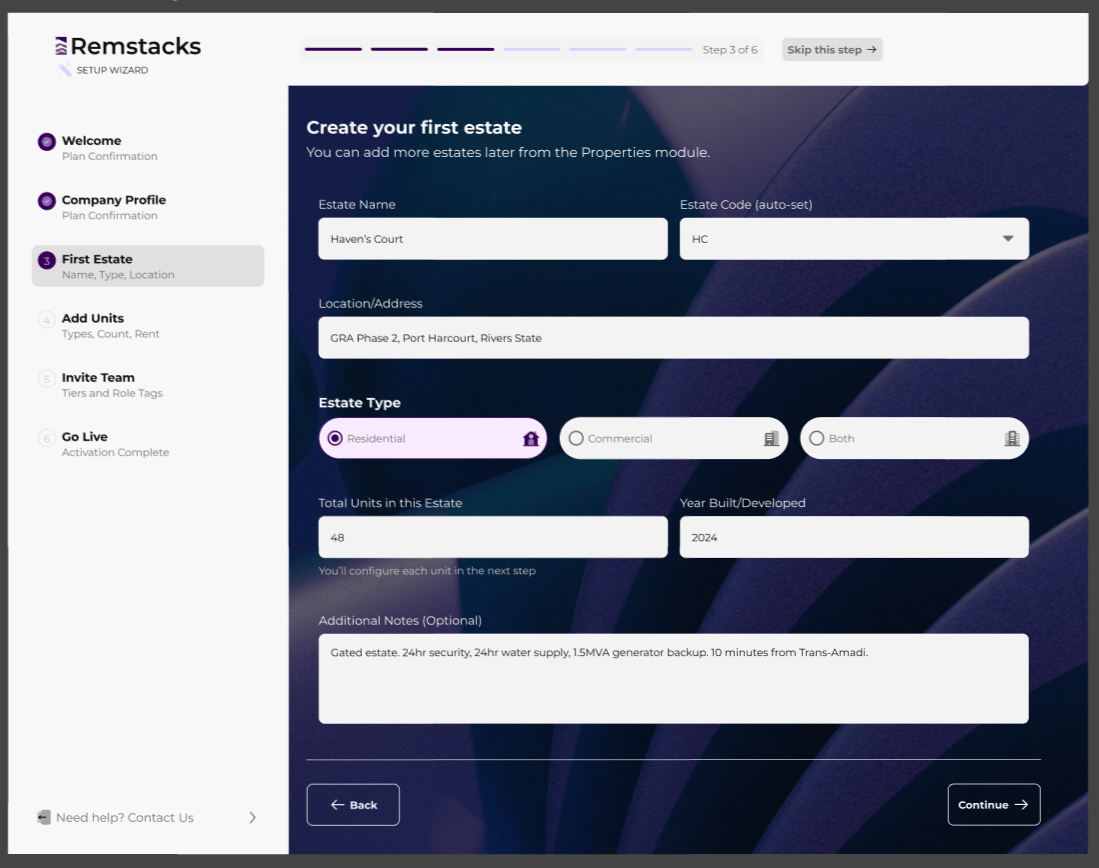Click the first progress bar segment
Image resolution: width=1099 pixels, height=868 pixels.
[x=334, y=50]
